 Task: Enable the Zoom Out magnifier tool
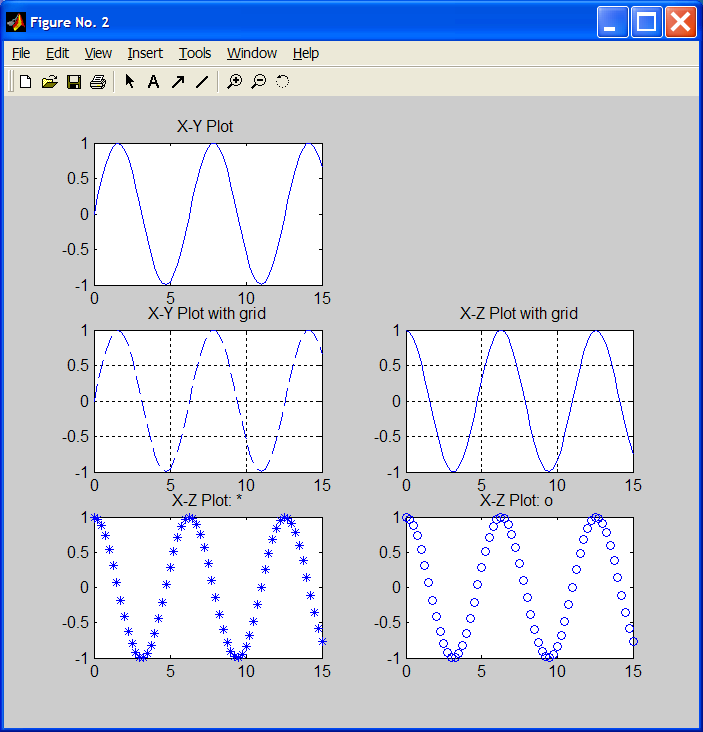(259, 82)
